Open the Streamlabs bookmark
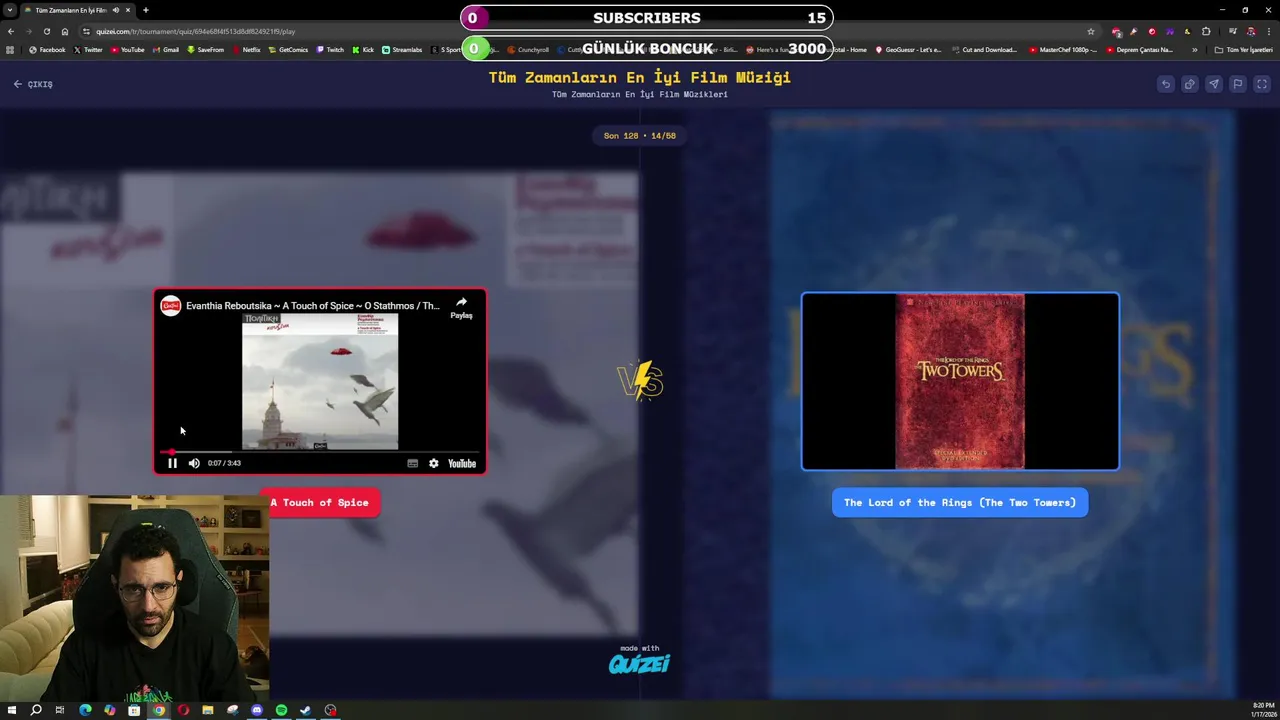The image size is (1280, 720). click(x=402, y=49)
